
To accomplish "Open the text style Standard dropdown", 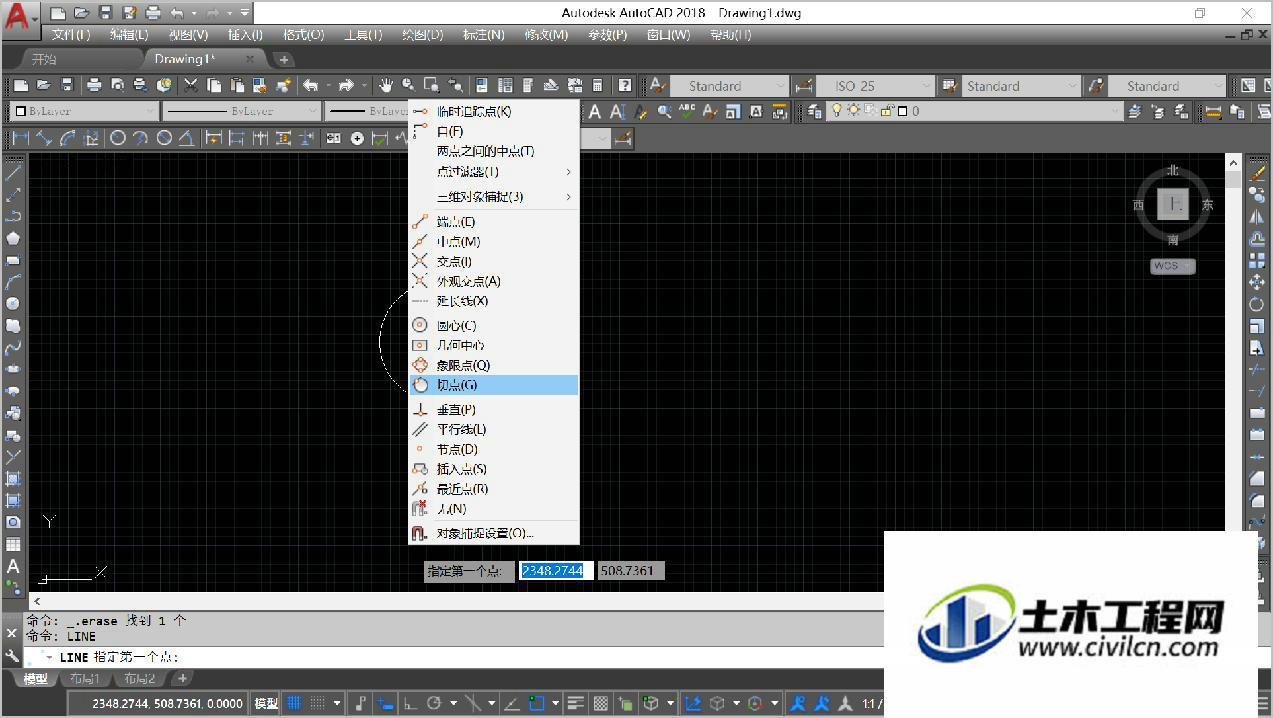I will (x=731, y=86).
